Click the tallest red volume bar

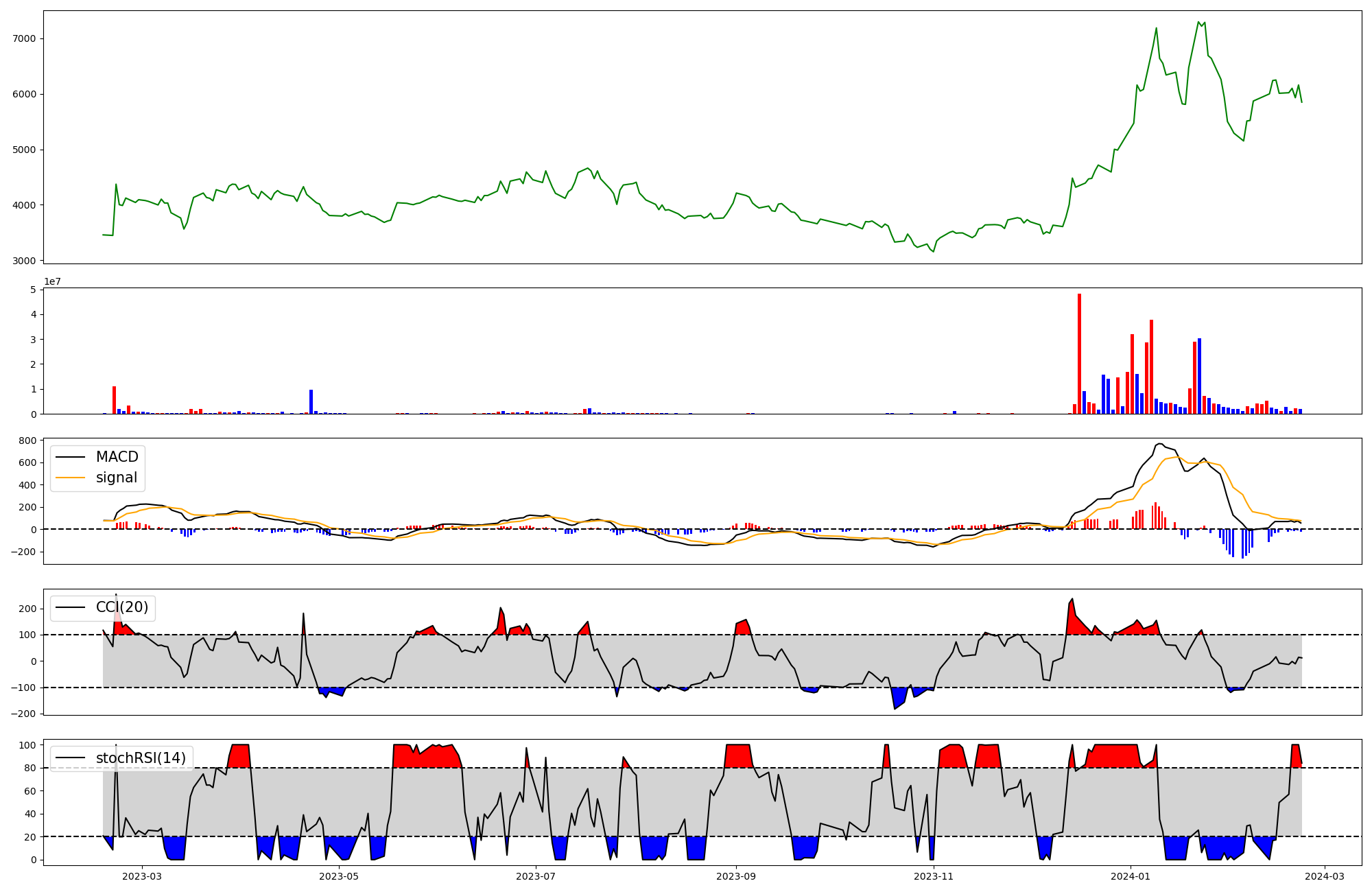click(x=1079, y=353)
